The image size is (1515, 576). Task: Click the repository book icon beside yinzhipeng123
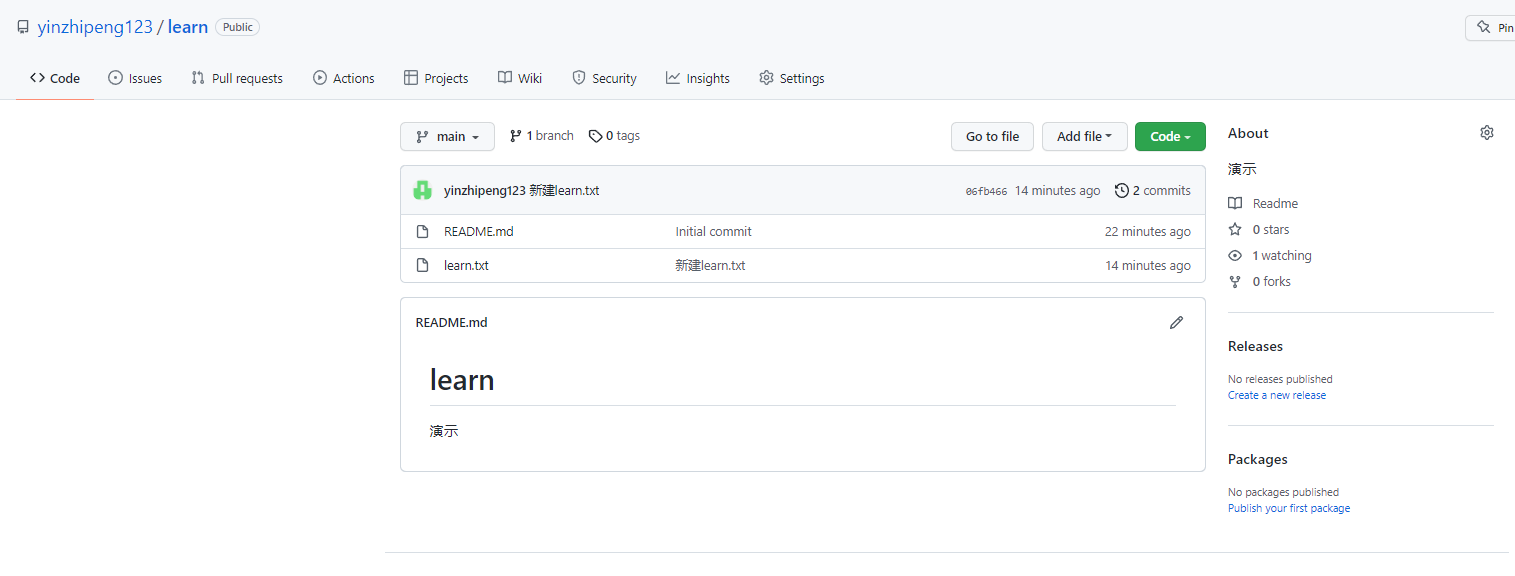coord(22,27)
